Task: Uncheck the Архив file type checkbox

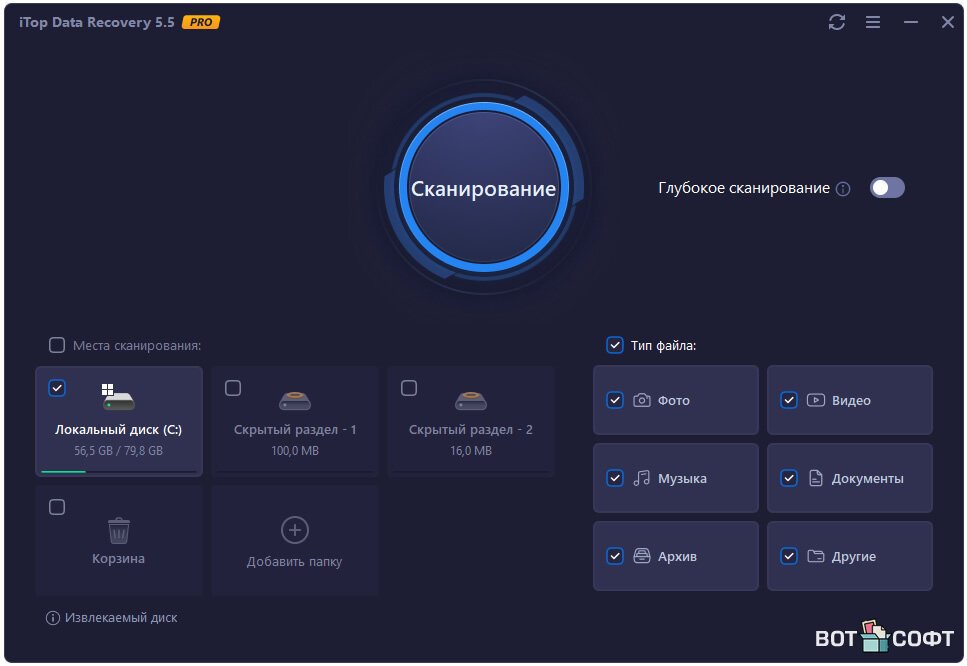Action: click(615, 556)
